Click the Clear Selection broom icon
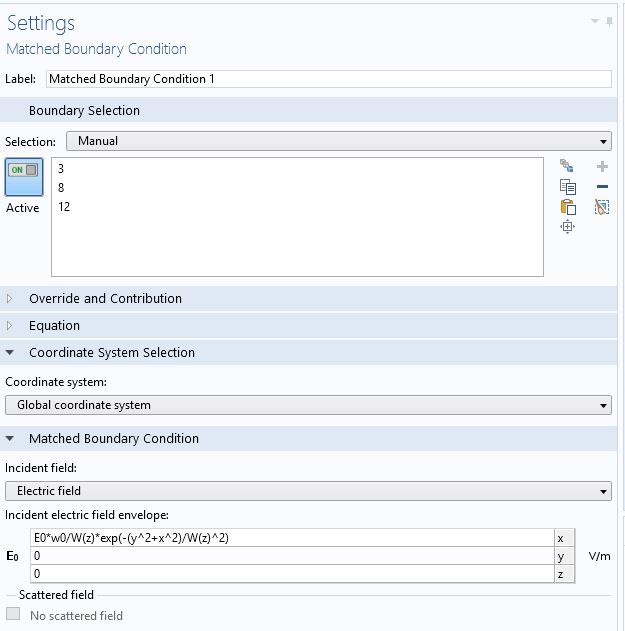Viewport: 625px width, 631px height. [x=602, y=207]
